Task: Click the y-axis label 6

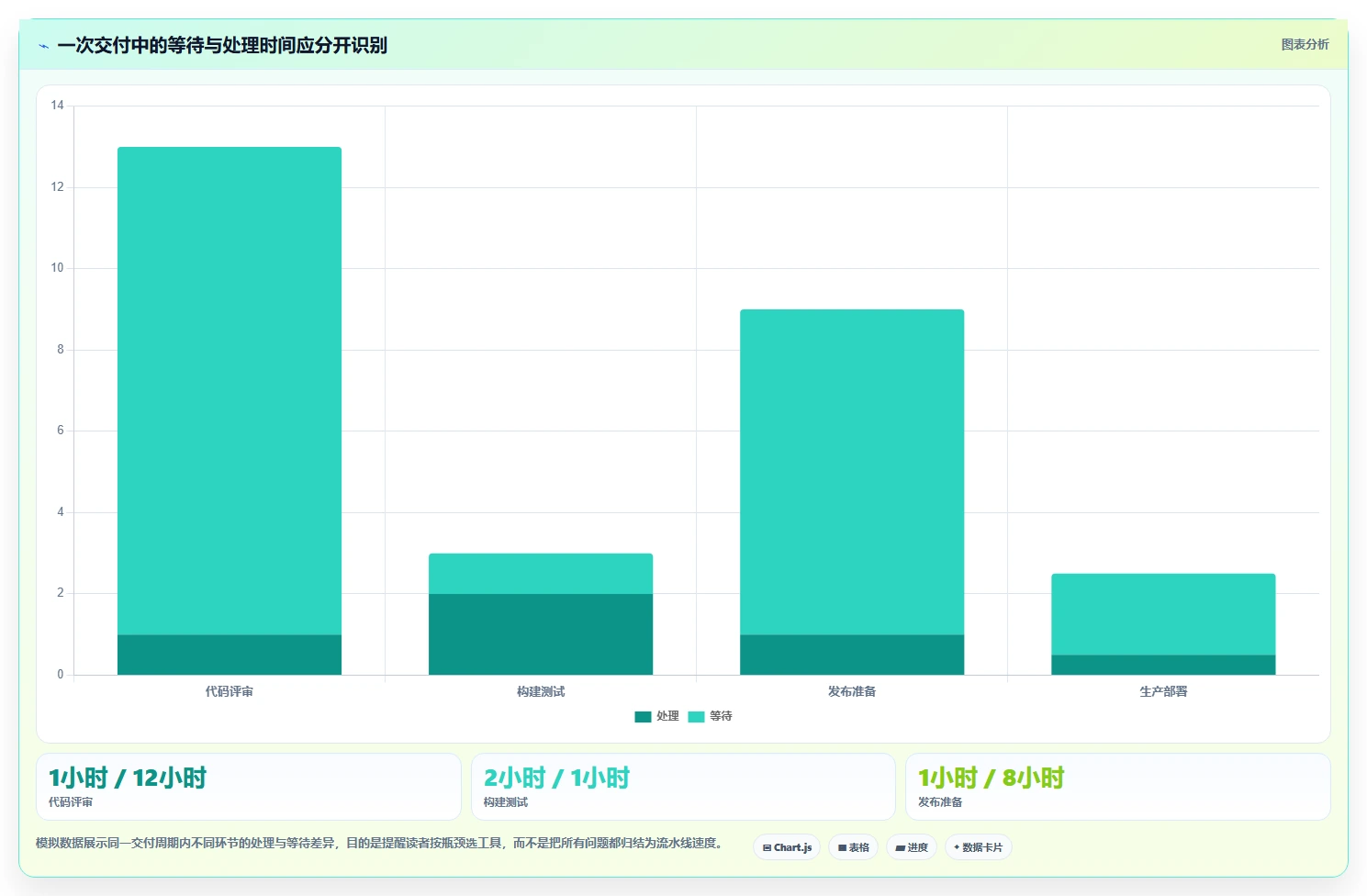Action: (x=61, y=431)
